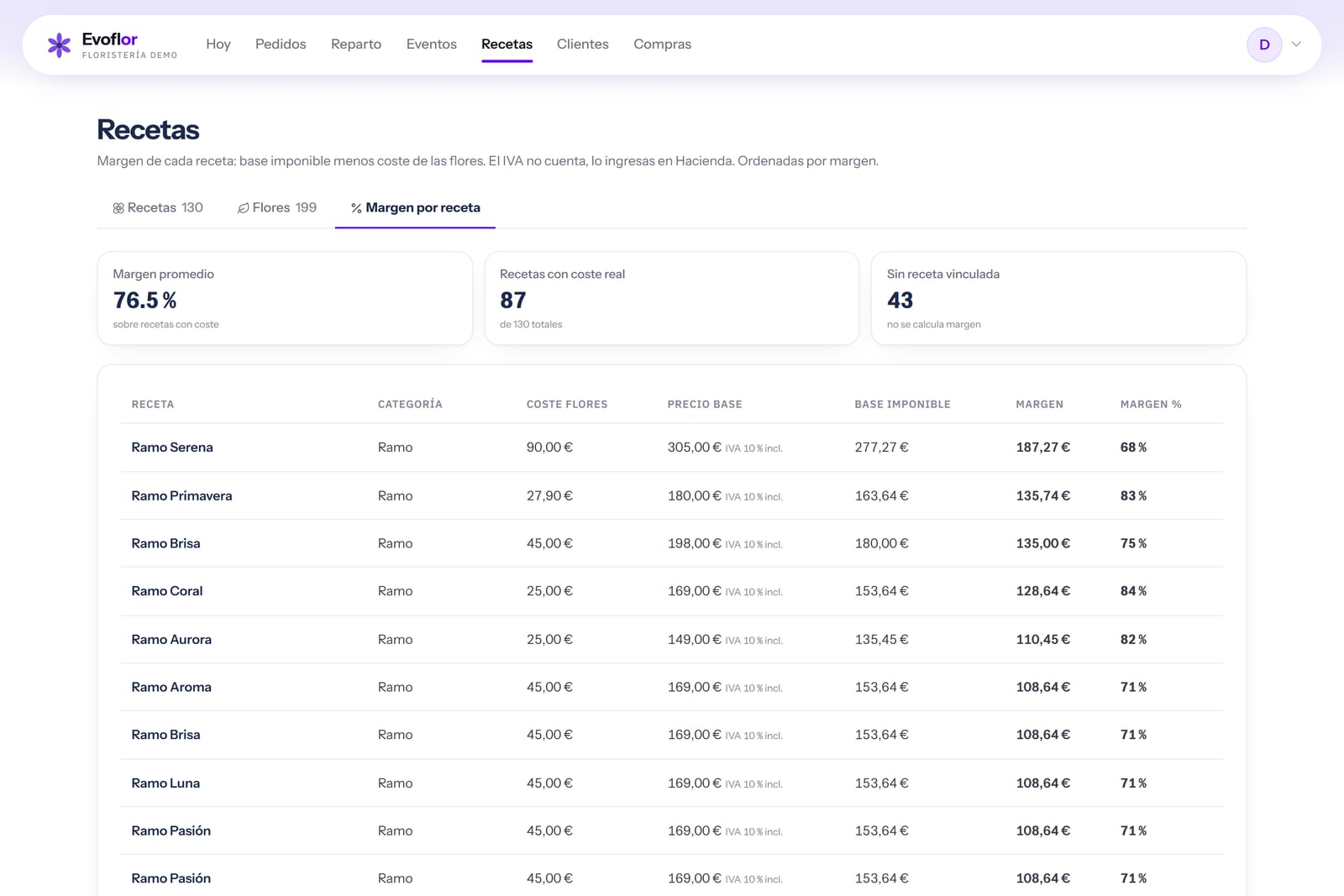Screen dimensions: 1344x896
Task: Click the 305,00 € base price
Action: point(695,448)
